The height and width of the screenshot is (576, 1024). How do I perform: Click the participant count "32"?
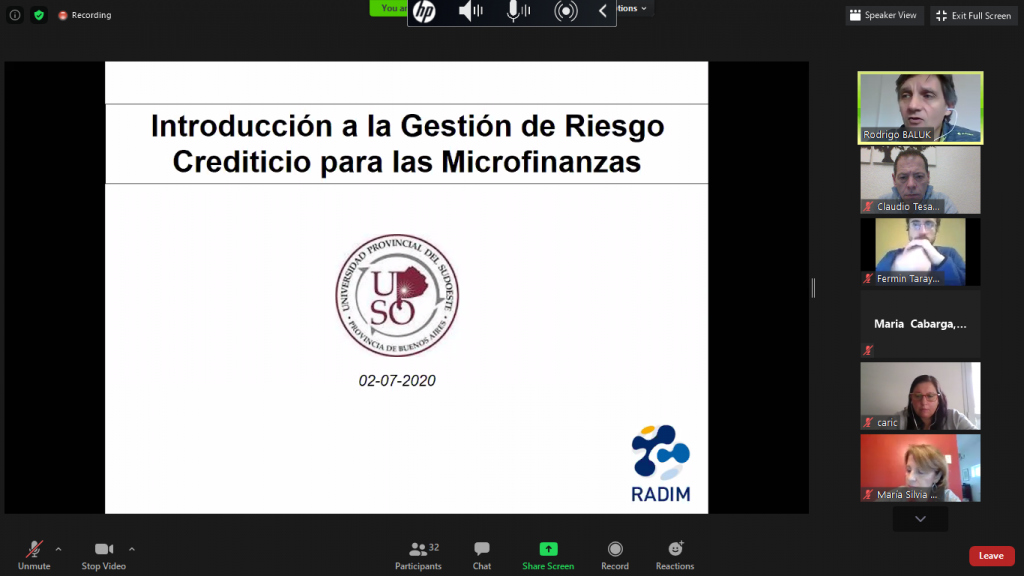[x=434, y=547]
